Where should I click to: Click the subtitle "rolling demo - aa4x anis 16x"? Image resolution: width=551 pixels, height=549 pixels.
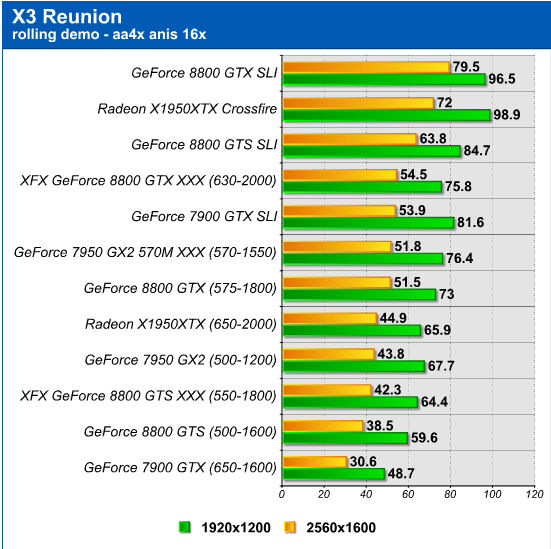pyautogui.click(x=109, y=34)
